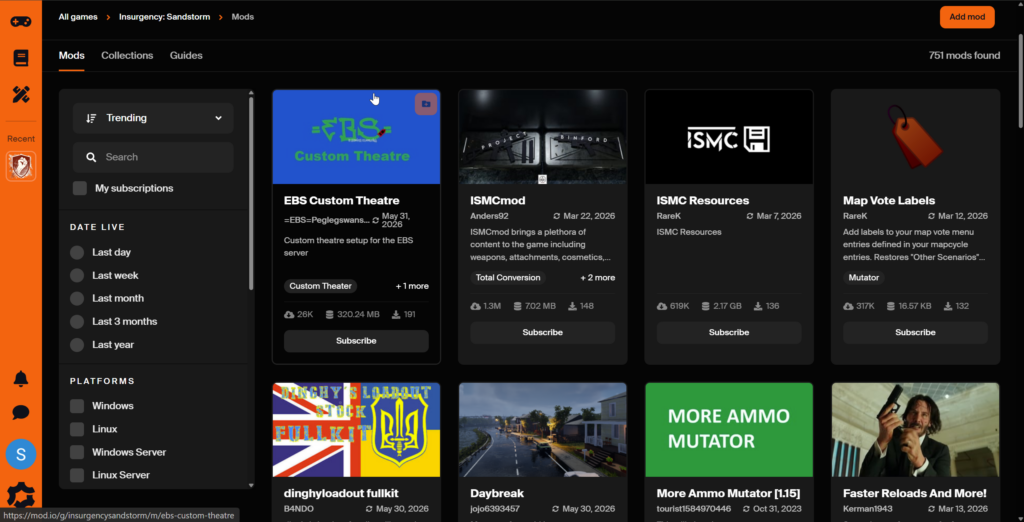Open the ISMC Resources thumbnail

729,137
